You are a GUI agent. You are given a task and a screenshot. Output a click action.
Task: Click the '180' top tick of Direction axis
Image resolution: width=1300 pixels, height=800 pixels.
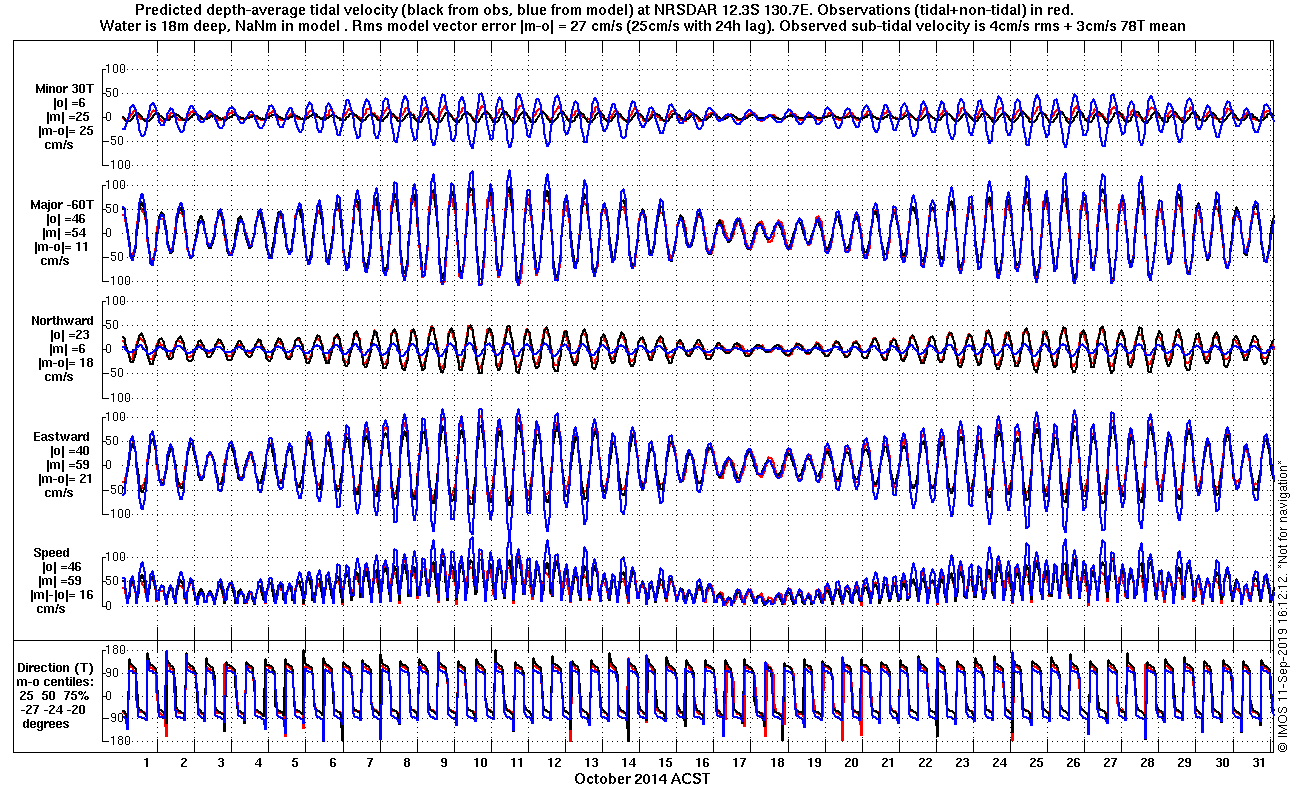tap(114, 650)
